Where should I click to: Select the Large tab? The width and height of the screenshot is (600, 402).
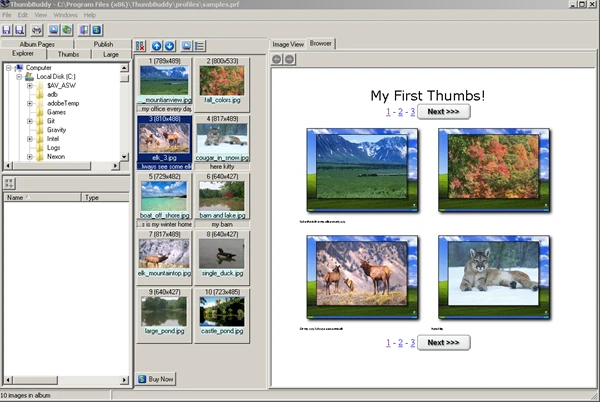[111, 54]
